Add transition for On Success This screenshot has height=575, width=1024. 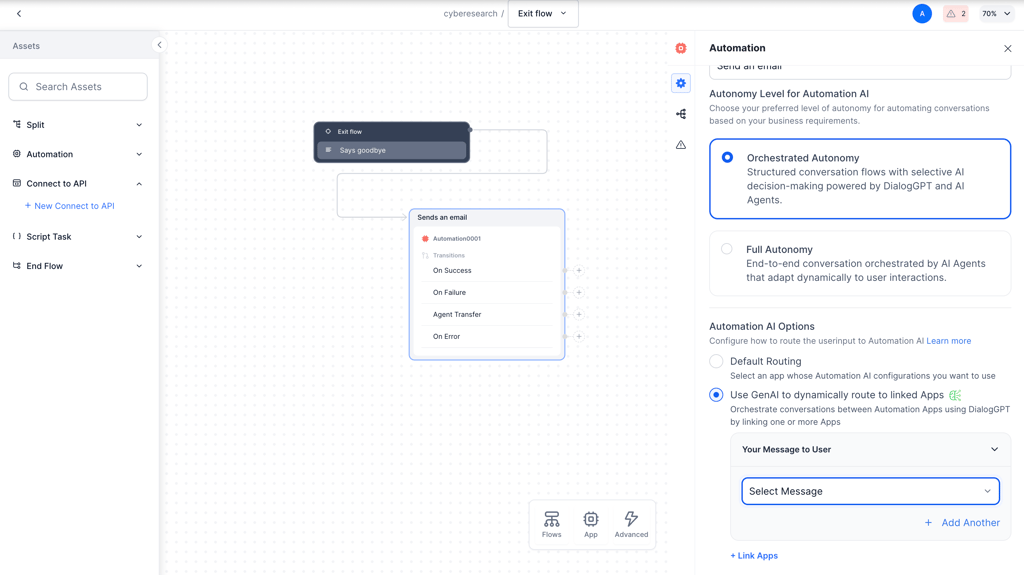click(x=579, y=271)
